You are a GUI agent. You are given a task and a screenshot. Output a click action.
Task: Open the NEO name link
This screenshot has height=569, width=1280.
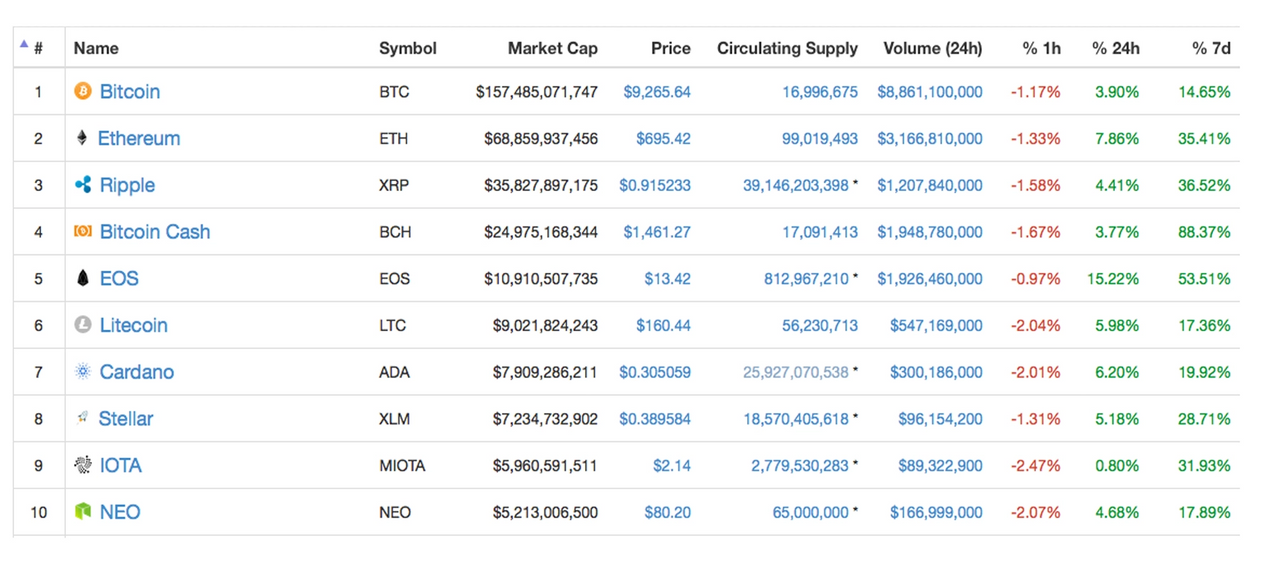coord(120,512)
